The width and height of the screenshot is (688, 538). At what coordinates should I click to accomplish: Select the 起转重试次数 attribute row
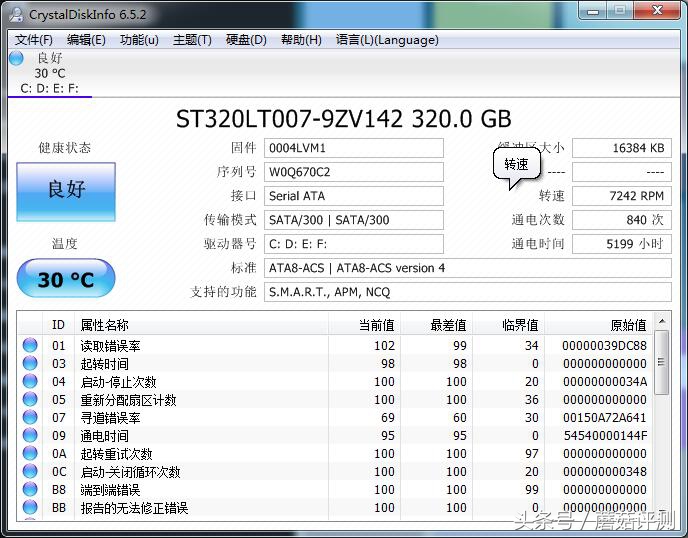336,453
